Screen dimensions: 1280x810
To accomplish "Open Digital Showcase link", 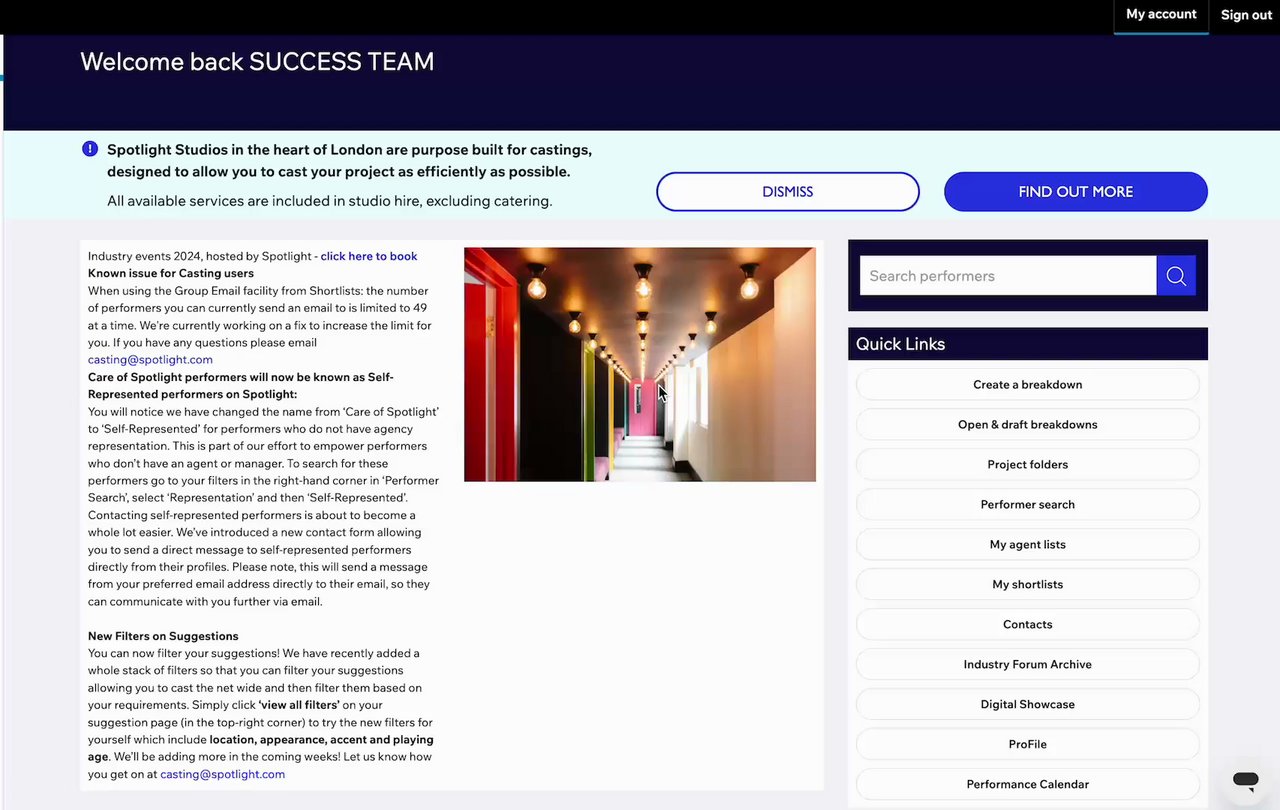I will coord(1028,704).
